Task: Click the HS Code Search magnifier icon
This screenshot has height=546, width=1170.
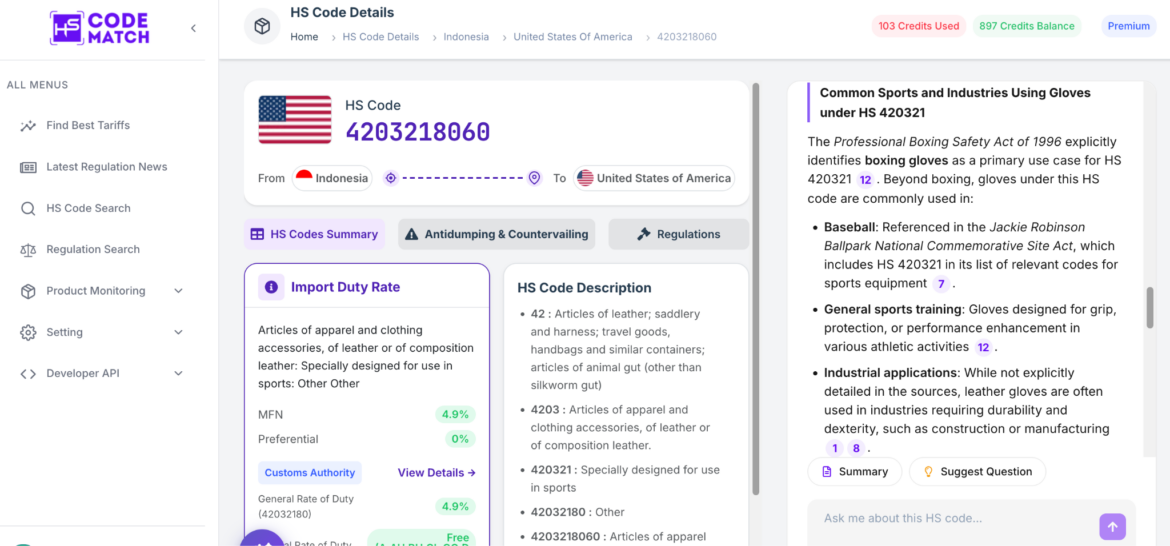Action: coord(28,208)
